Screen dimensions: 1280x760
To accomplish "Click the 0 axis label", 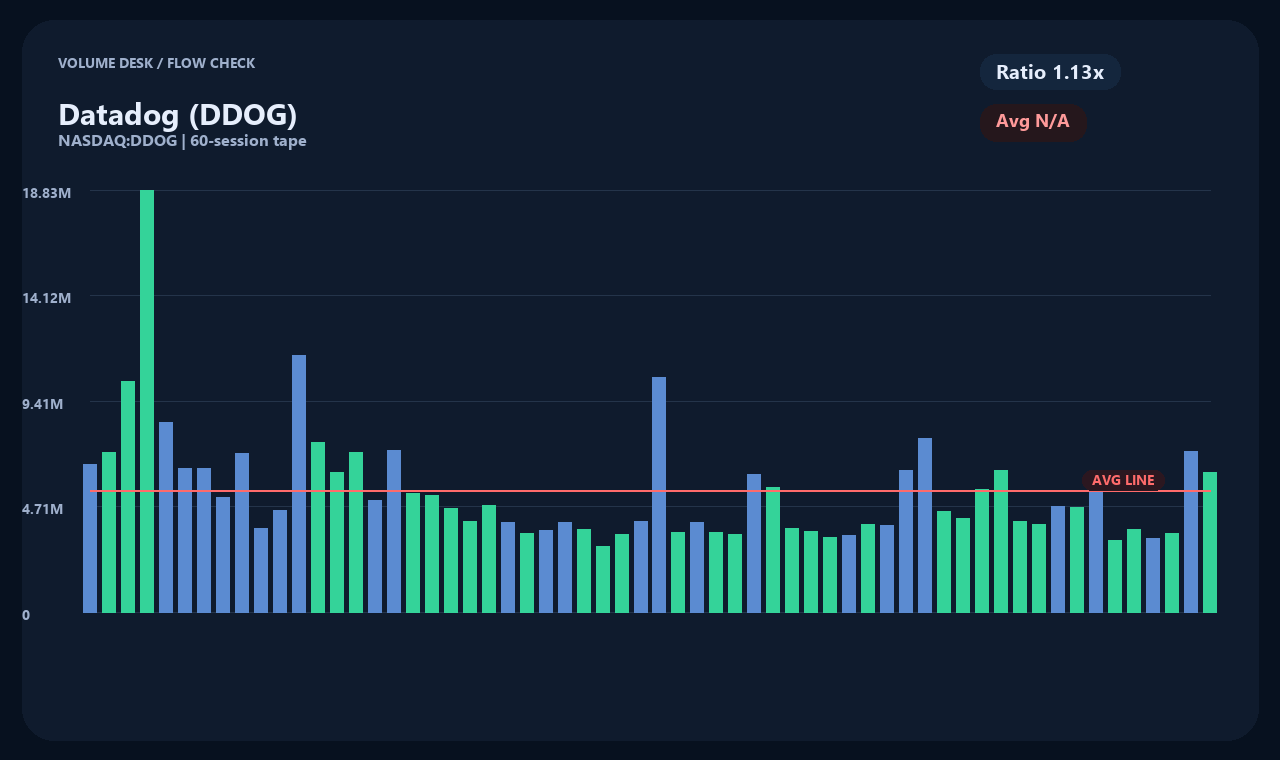I will (x=26, y=615).
